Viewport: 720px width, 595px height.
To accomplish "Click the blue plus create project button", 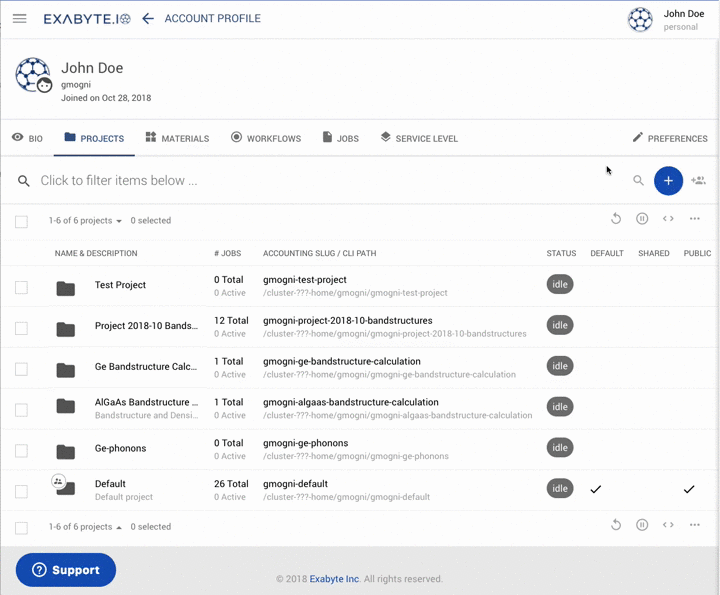I will tap(668, 181).
